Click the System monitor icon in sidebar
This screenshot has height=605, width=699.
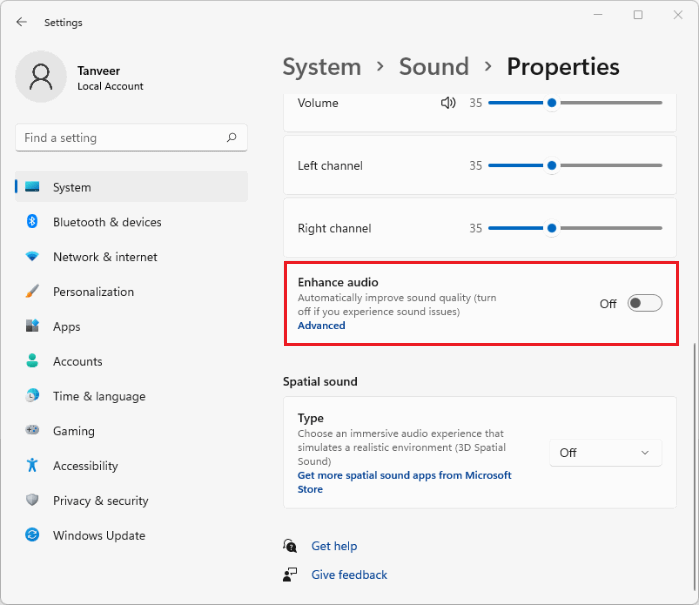[x=32, y=187]
